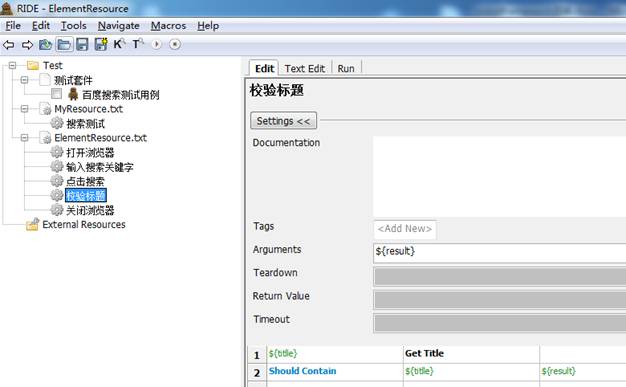Image resolution: width=626 pixels, height=387 pixels.
Task: Click the Go Back arrow toolbar icon
Action: click(8, 45)
